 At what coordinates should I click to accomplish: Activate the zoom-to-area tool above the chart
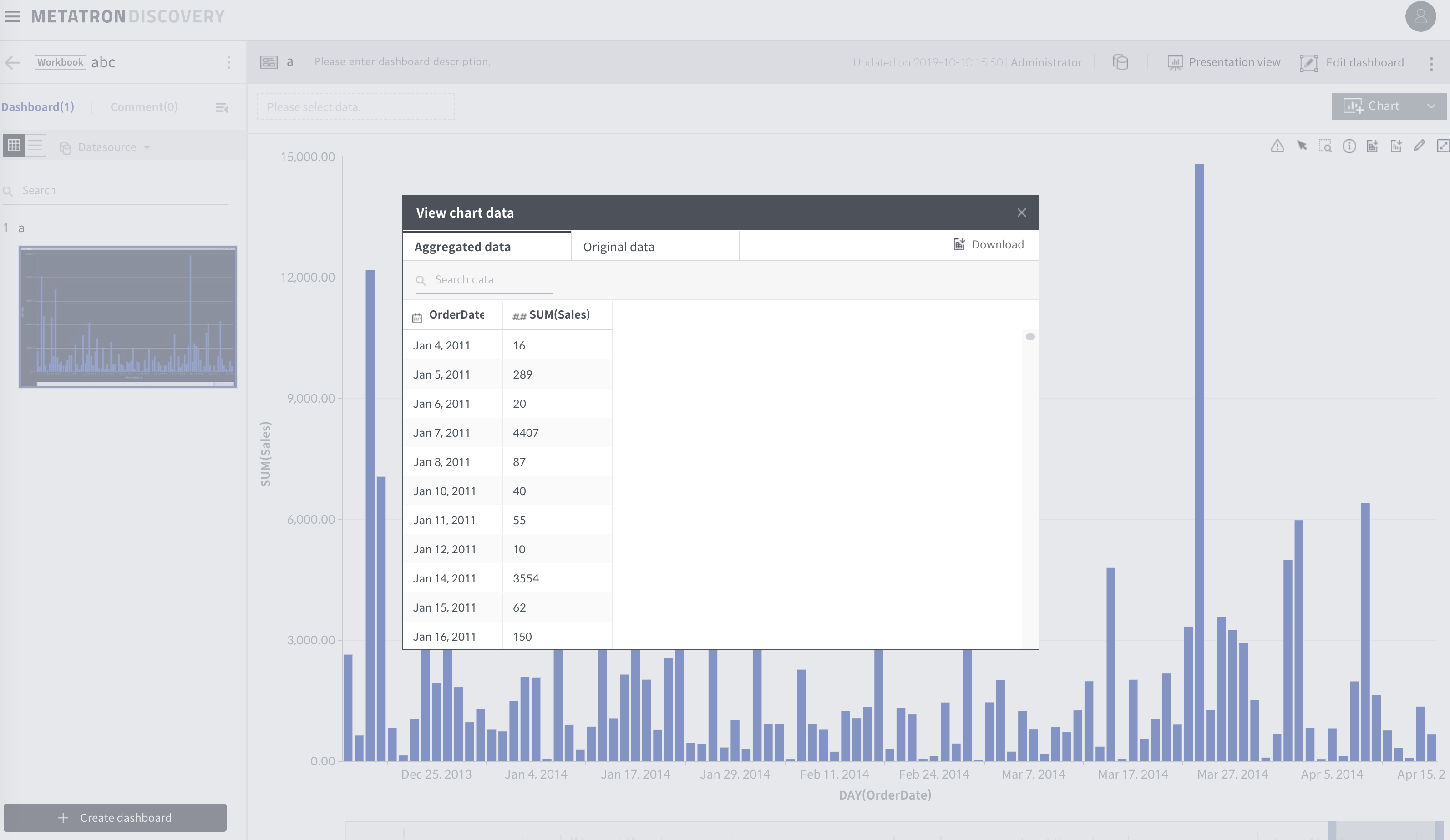point(1326,146)
